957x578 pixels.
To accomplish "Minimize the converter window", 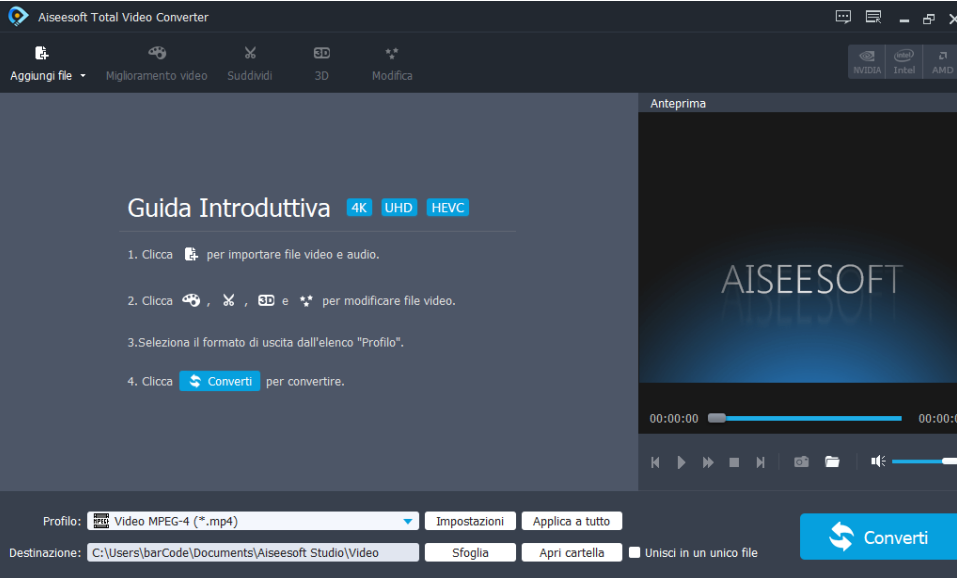I will [904, 20].
